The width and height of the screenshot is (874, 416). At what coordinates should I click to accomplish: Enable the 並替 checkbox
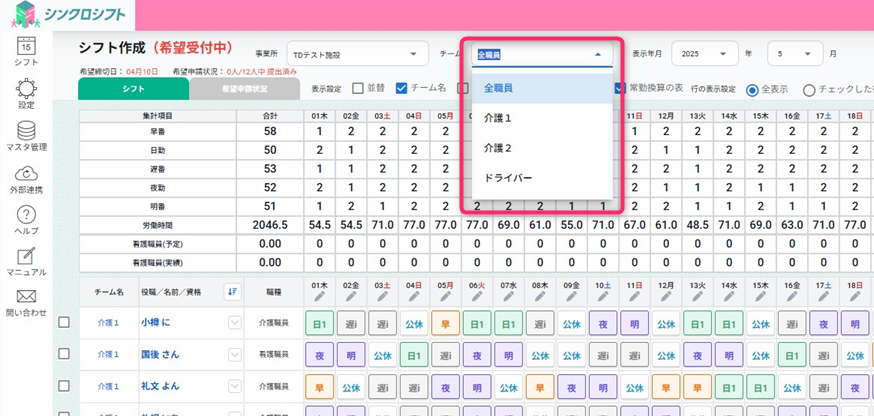[358, 88]
